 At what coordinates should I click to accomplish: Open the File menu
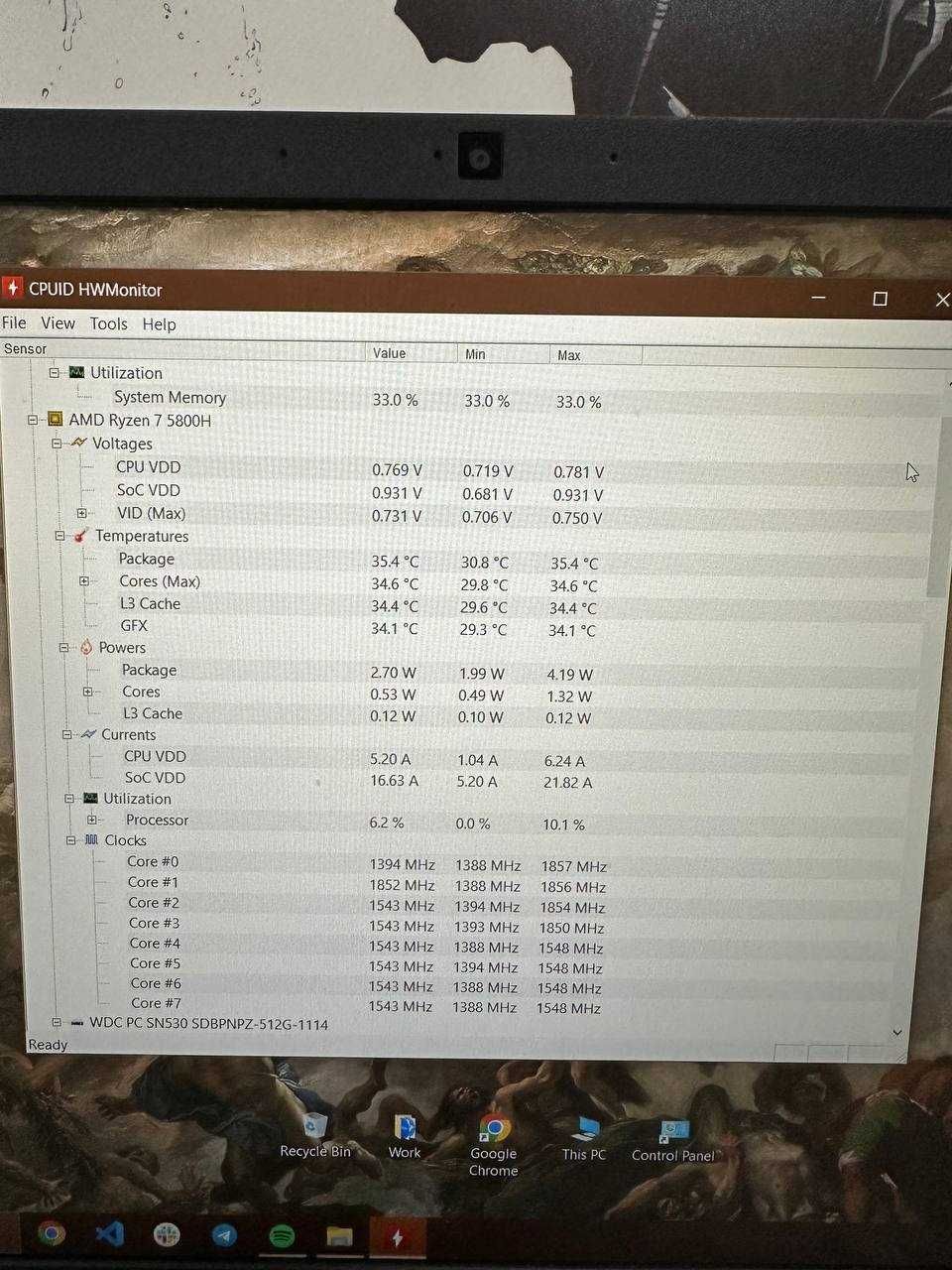point(14,322)
